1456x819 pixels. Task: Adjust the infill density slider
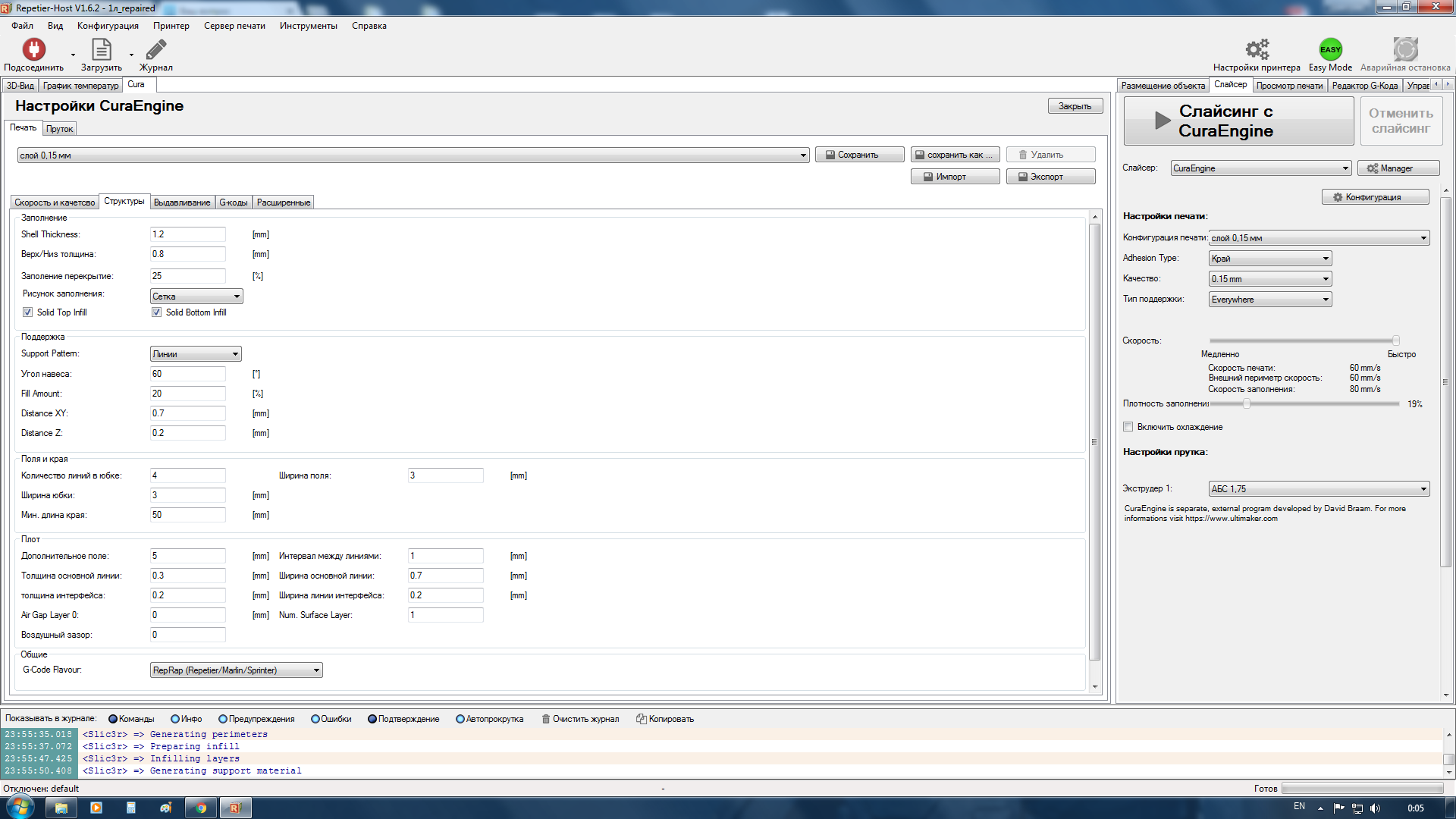click(1246, 403)
